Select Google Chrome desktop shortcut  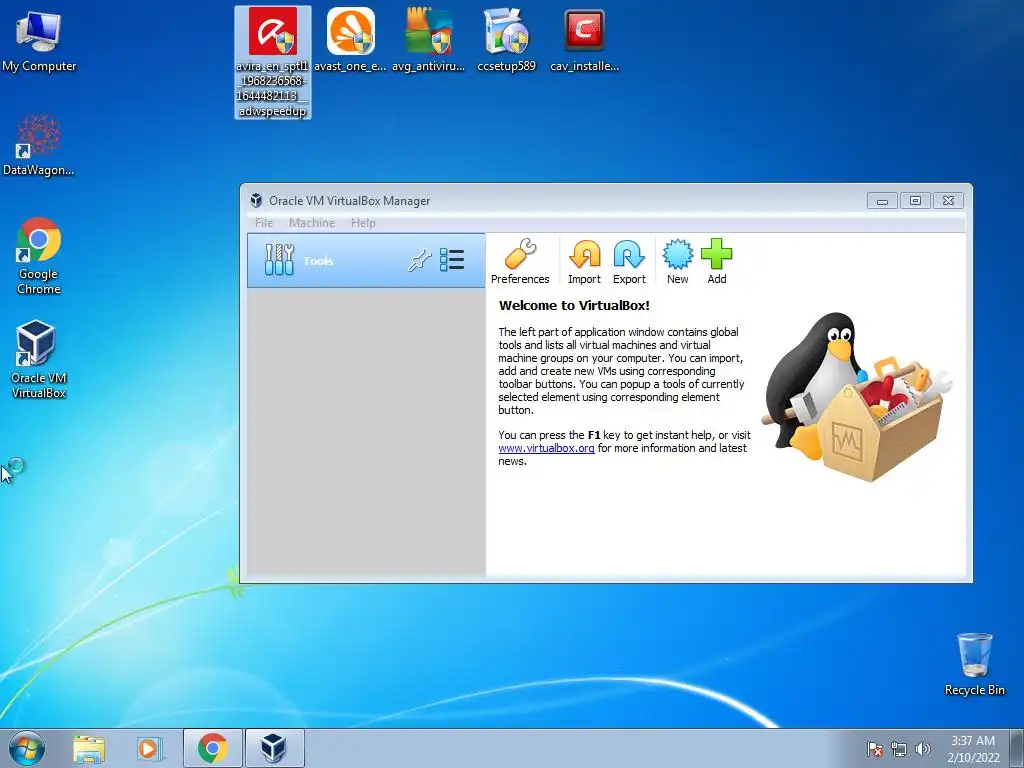click(x=39, y=256)
